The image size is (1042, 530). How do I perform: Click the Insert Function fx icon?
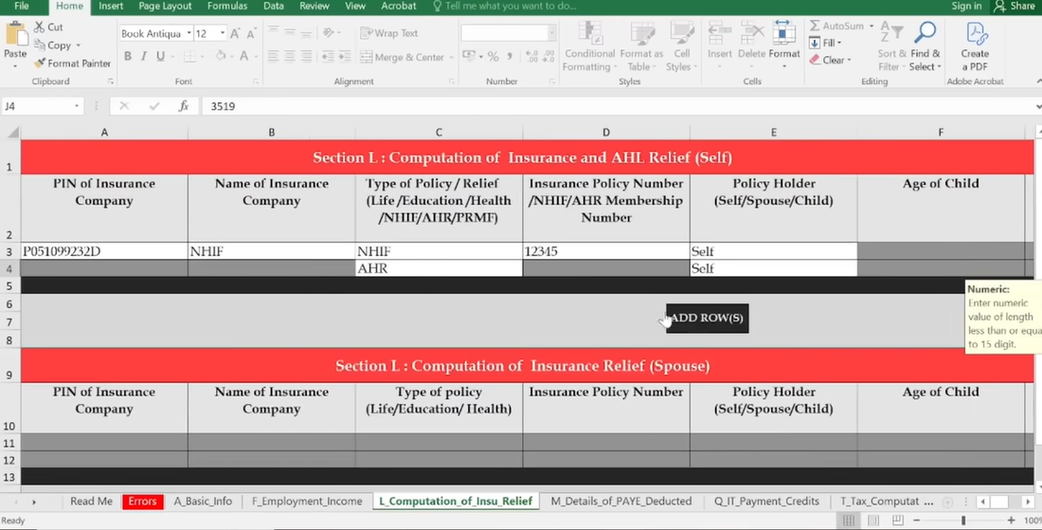pyautogui.click(x=183, y=106)
